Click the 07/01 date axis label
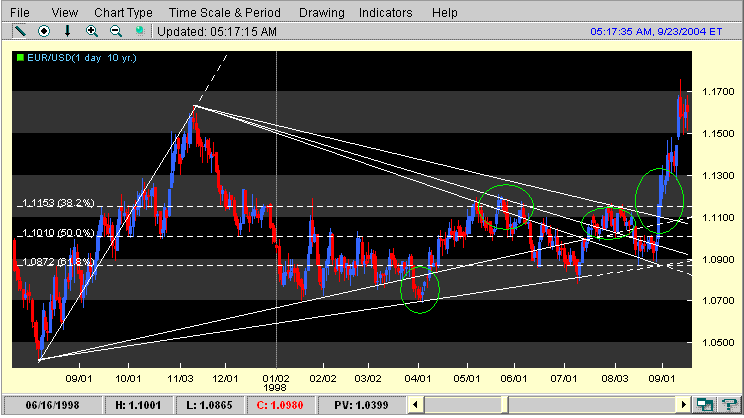The height and width of the screenshot is (418, 744). coord(564,379)
